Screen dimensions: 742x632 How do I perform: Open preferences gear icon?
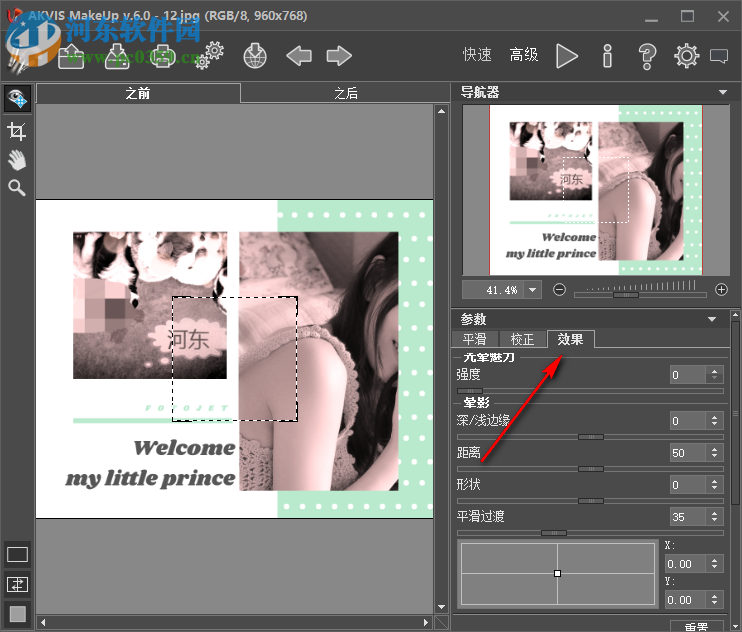(x=687, y=56)
